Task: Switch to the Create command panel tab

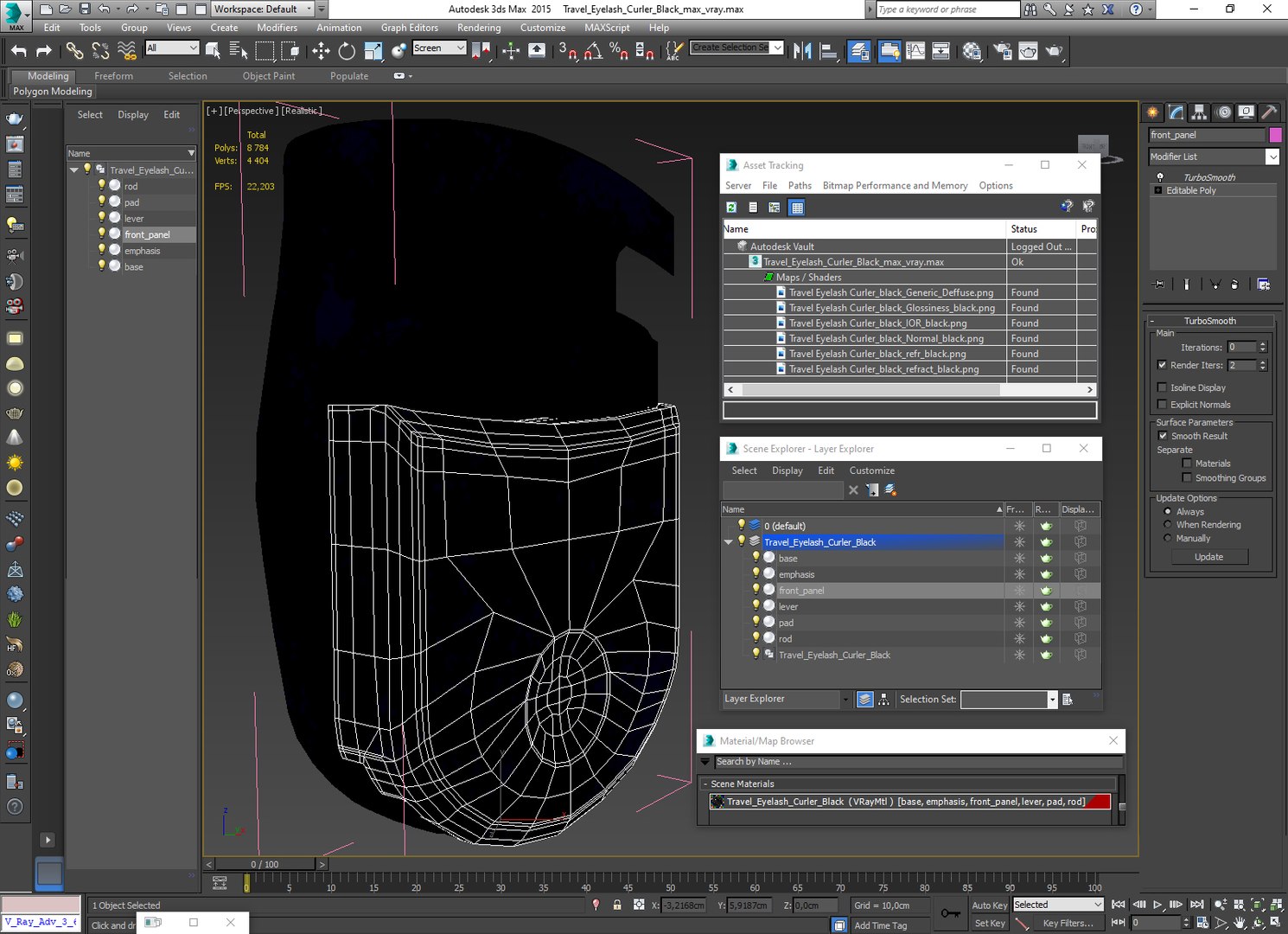Action: [1152, 112]
